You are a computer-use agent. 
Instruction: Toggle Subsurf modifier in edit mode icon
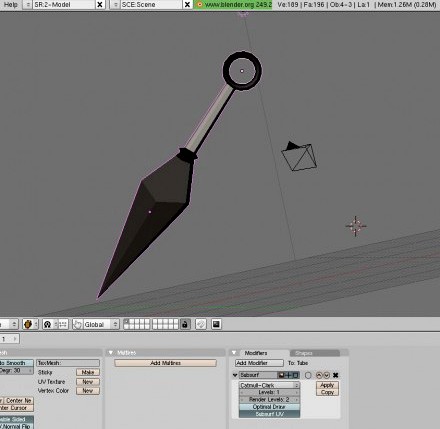[x=295, y=375]
